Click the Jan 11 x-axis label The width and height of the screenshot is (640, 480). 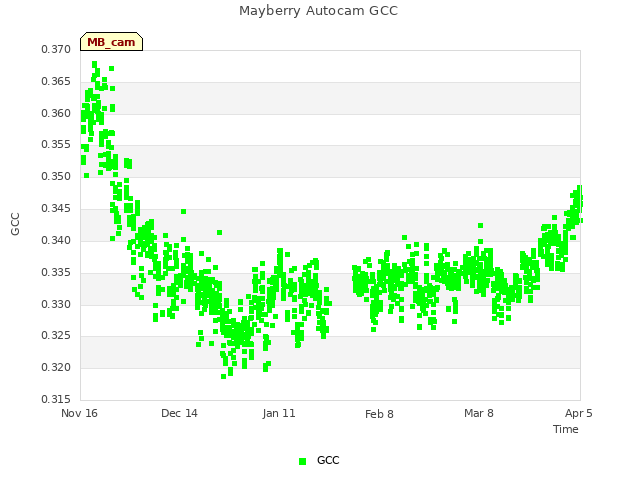(279, 413)
